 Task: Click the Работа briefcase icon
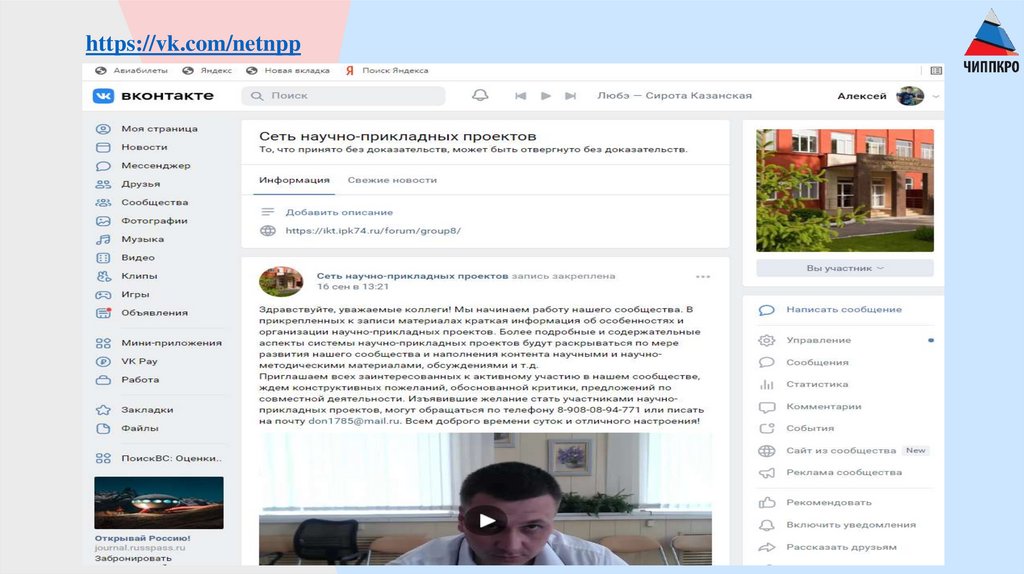point(103,379)
